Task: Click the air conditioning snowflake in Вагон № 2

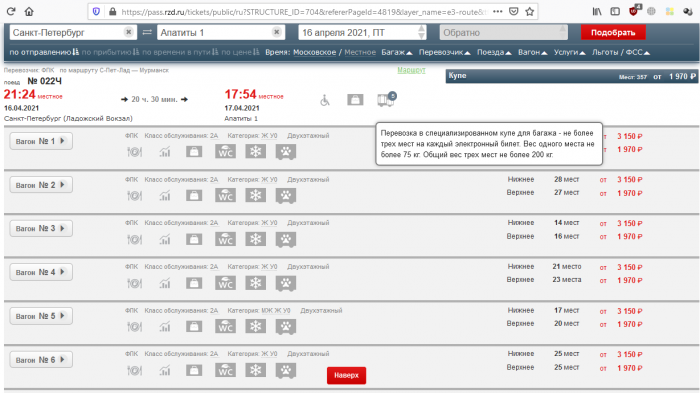Action: click(x=255, y=195)
